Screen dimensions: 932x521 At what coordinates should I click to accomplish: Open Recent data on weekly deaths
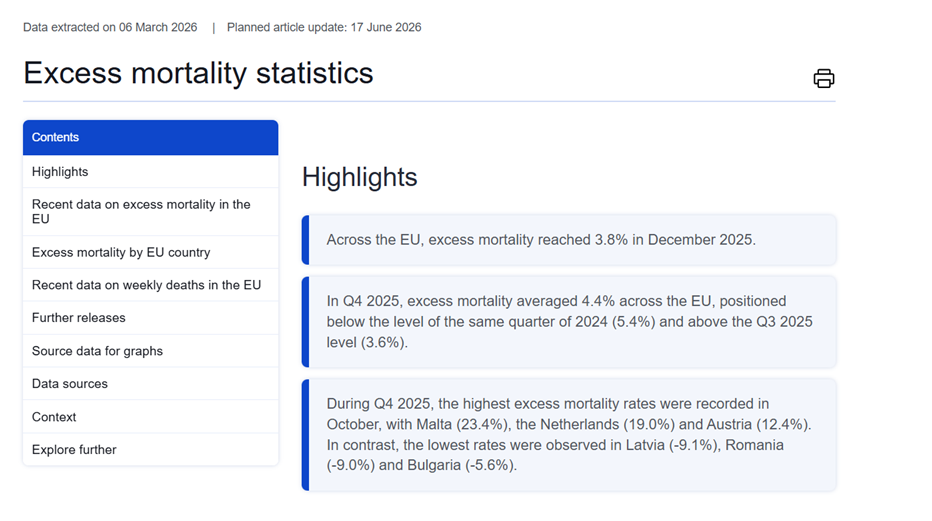pos(146,285)
